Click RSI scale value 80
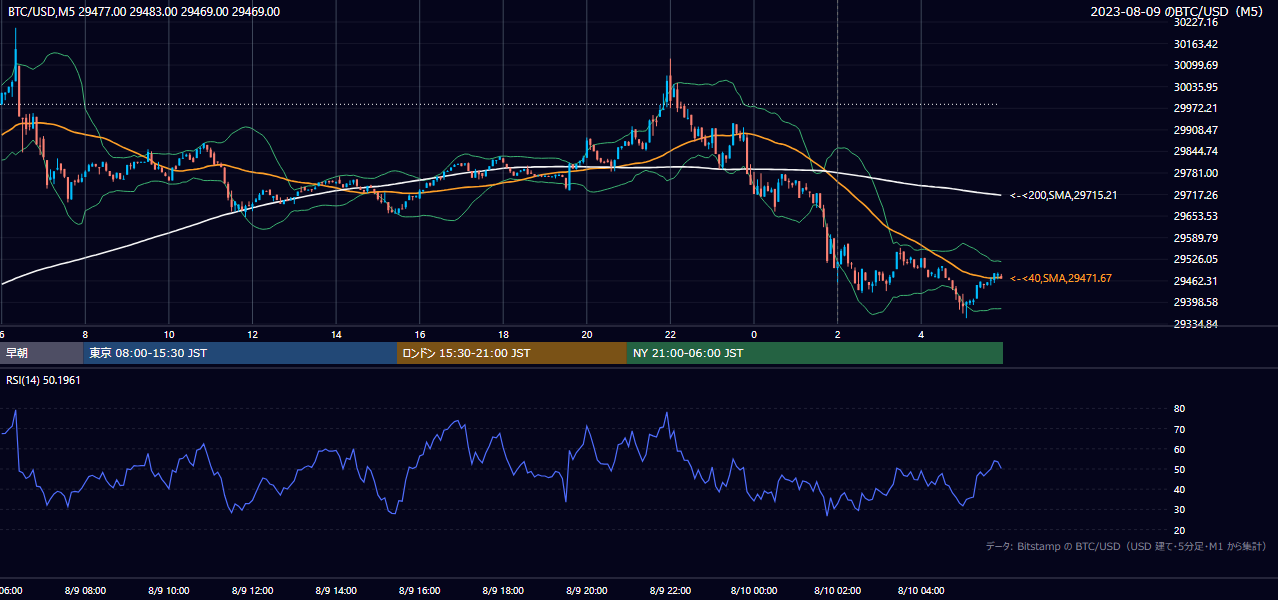The width and height of the screenshot is (1278, 600). pyautogui.click(x=1180, y=409)
